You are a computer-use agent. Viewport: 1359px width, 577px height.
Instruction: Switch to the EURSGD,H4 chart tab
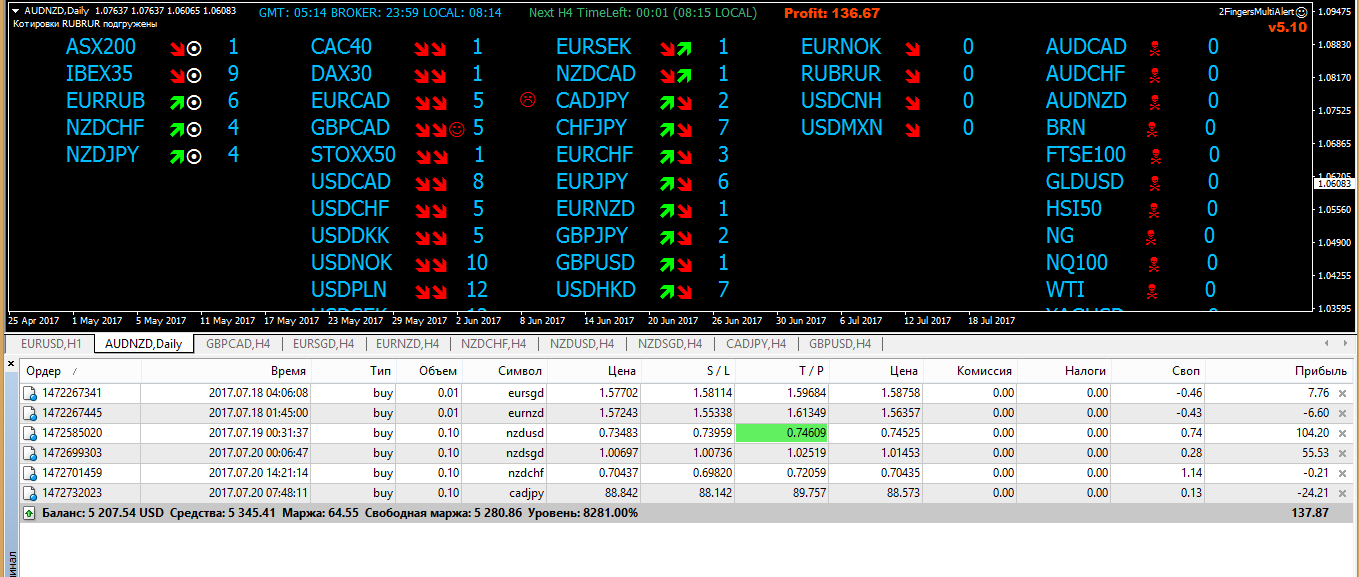point(323,344)
